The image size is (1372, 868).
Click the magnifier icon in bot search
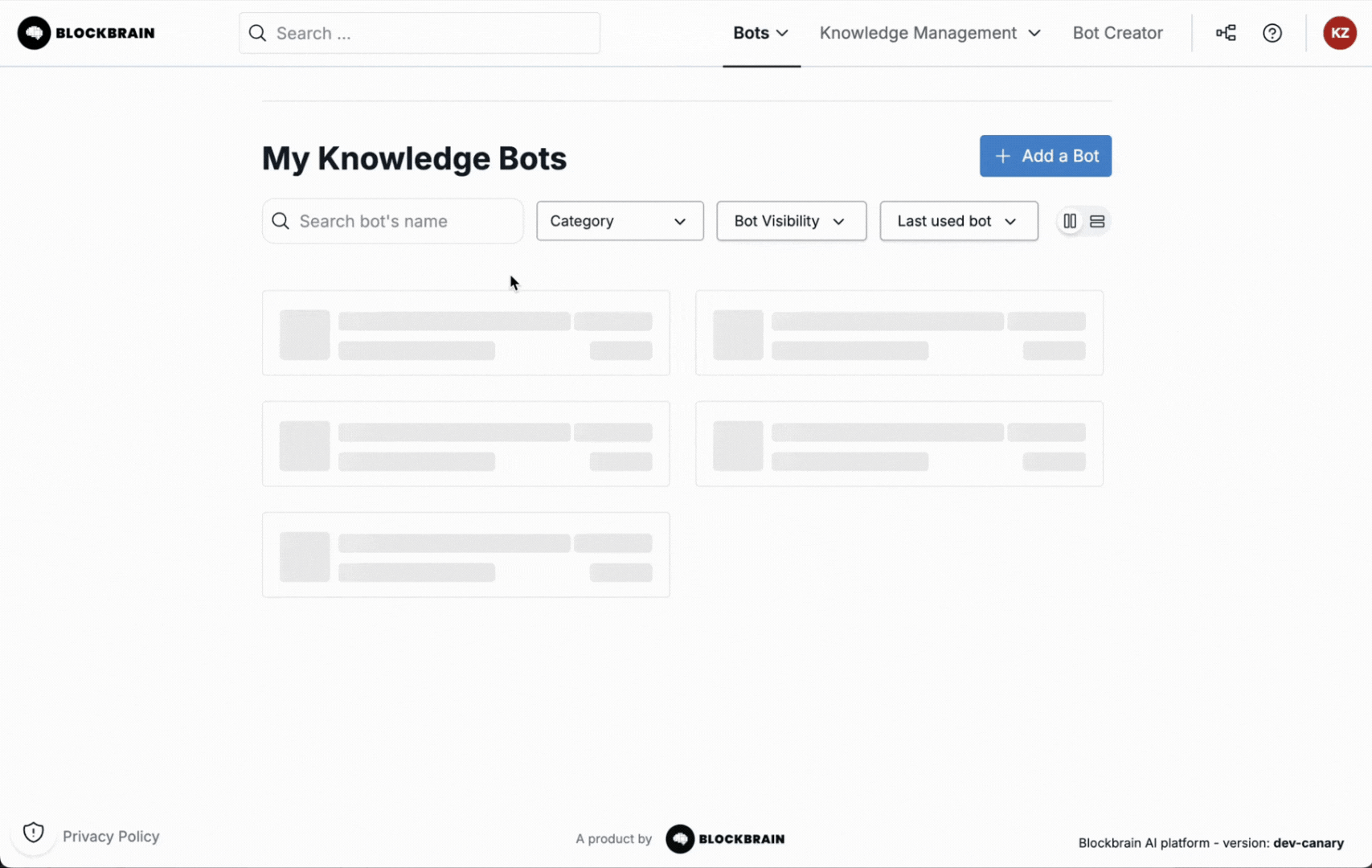tap(281, 221)
